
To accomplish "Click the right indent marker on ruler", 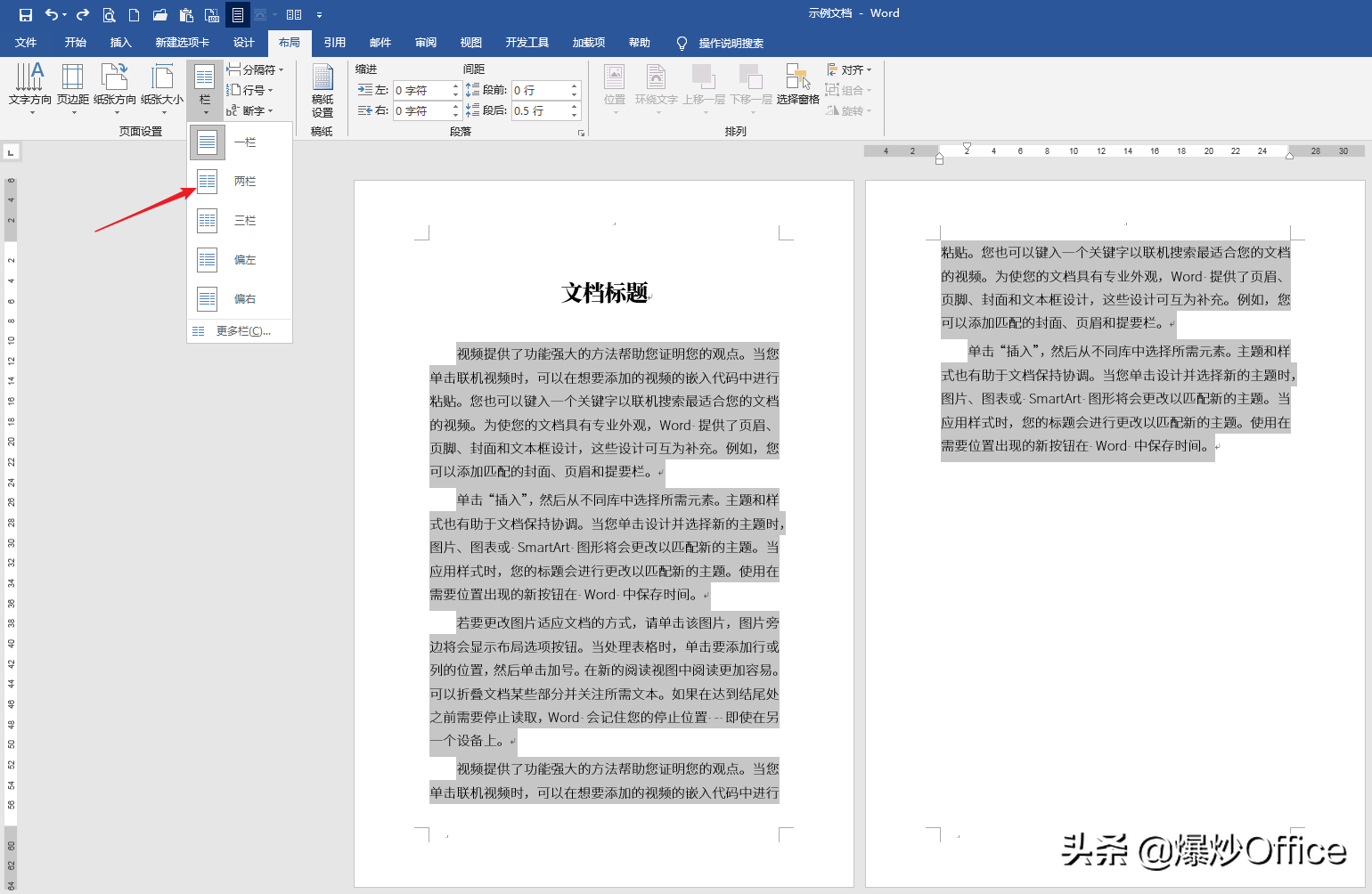I will coord(1289,156).
